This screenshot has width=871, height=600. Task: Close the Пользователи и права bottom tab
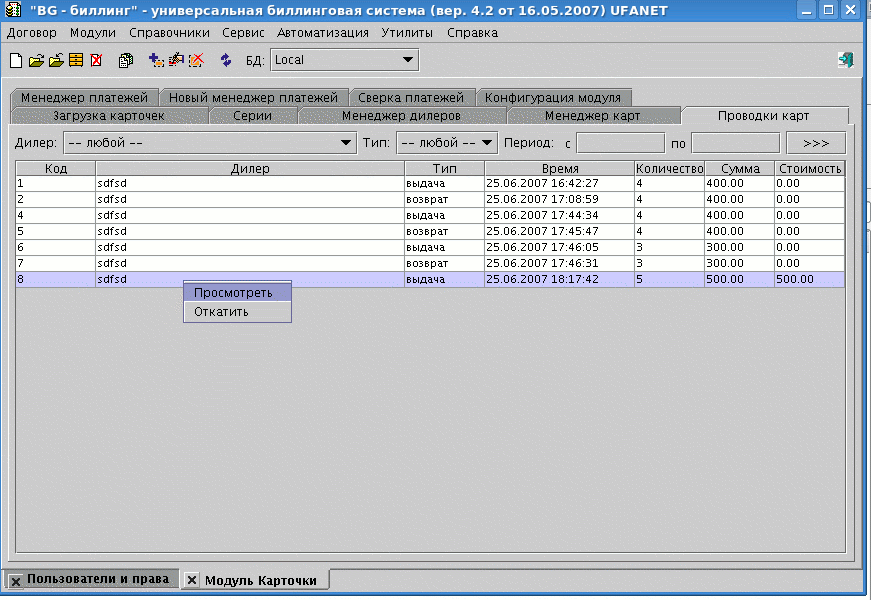pos(15,580)
